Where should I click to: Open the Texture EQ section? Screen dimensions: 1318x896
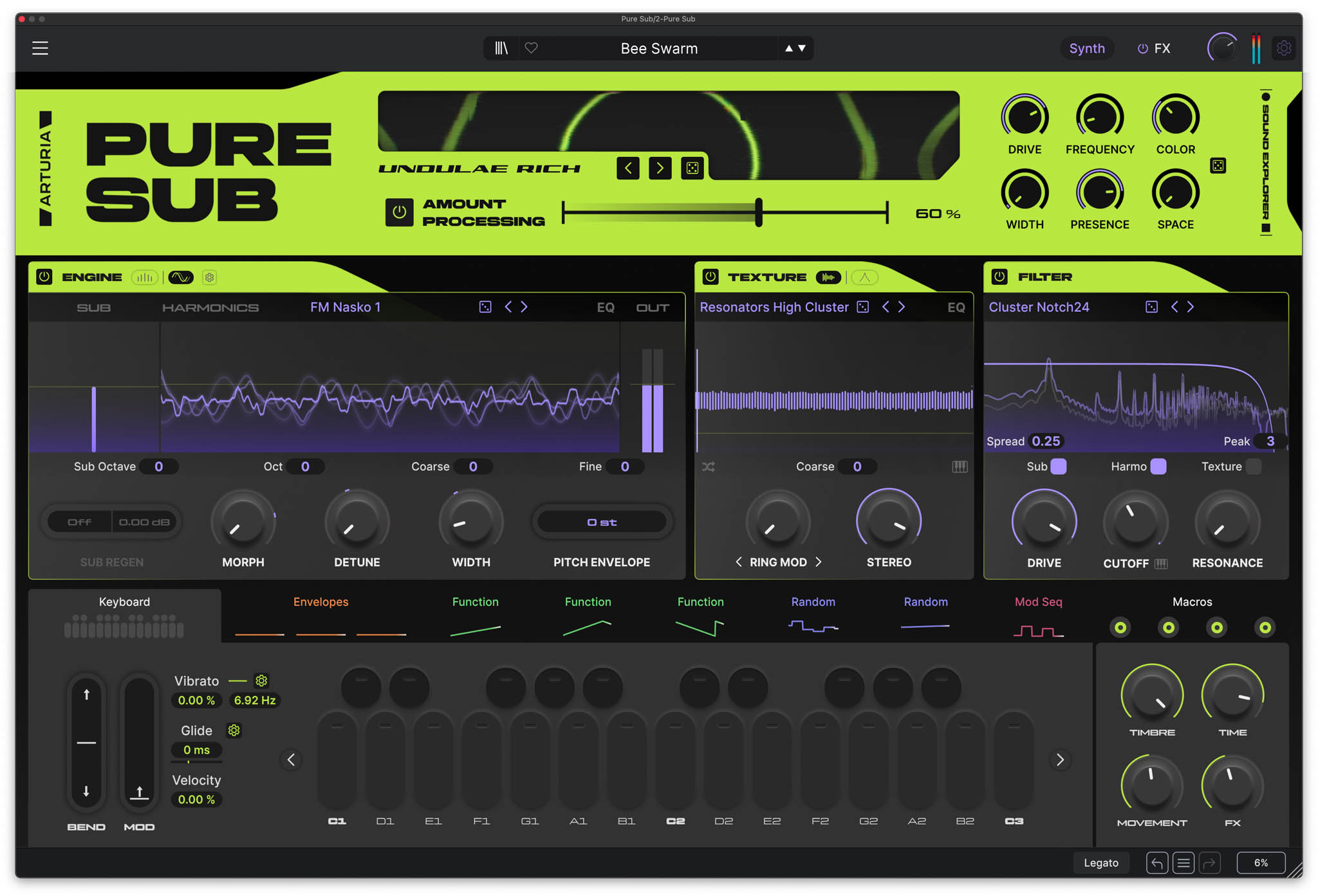pyautogui.click(x=956, y=307)
